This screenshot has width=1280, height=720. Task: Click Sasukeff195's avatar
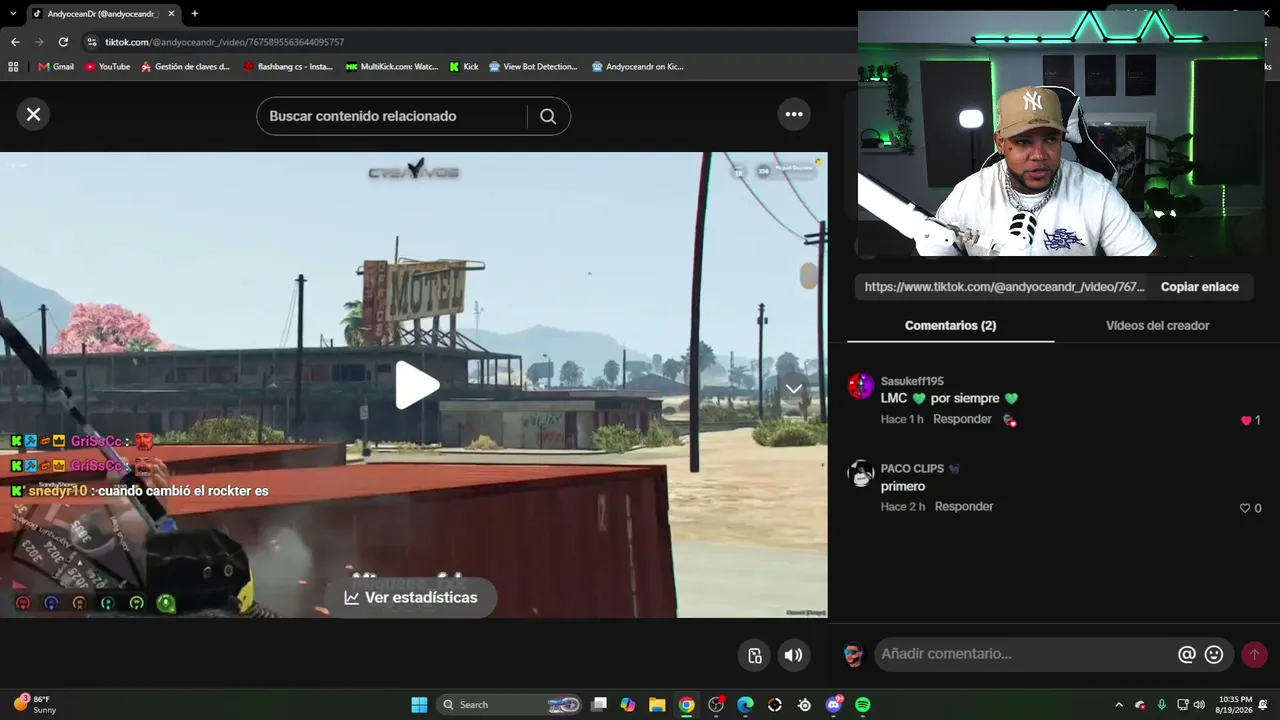[x=861, y=386]
